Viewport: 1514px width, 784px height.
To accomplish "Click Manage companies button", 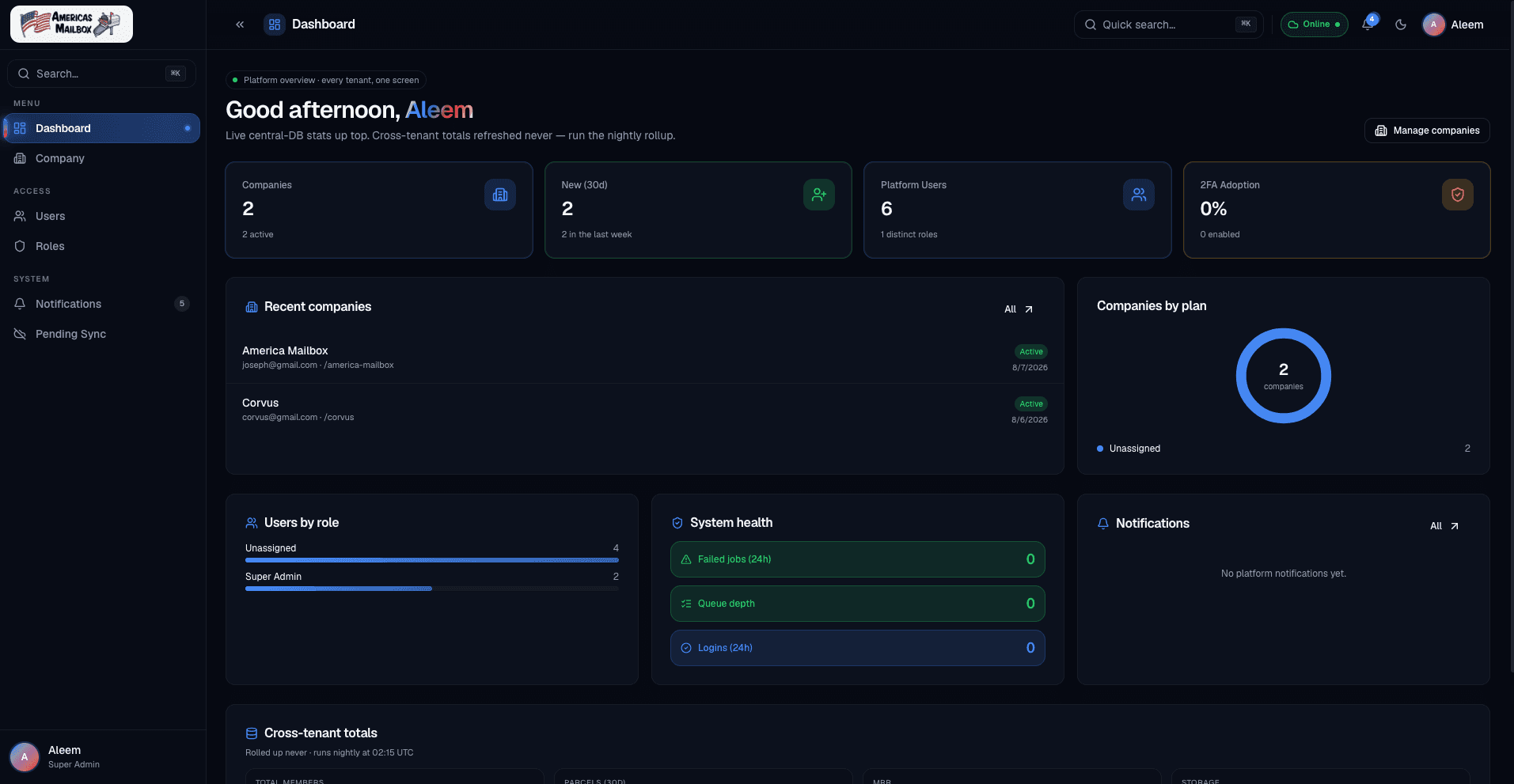I will 1427,131.
